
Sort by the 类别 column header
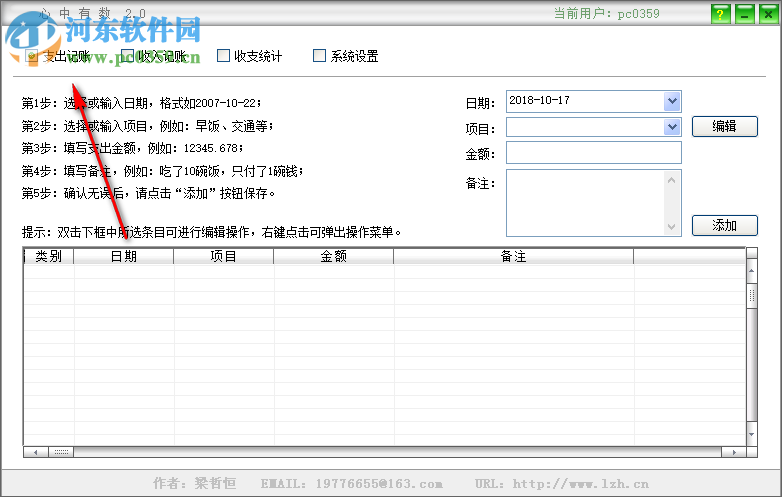pyautogui.click(x=49, y=256)
